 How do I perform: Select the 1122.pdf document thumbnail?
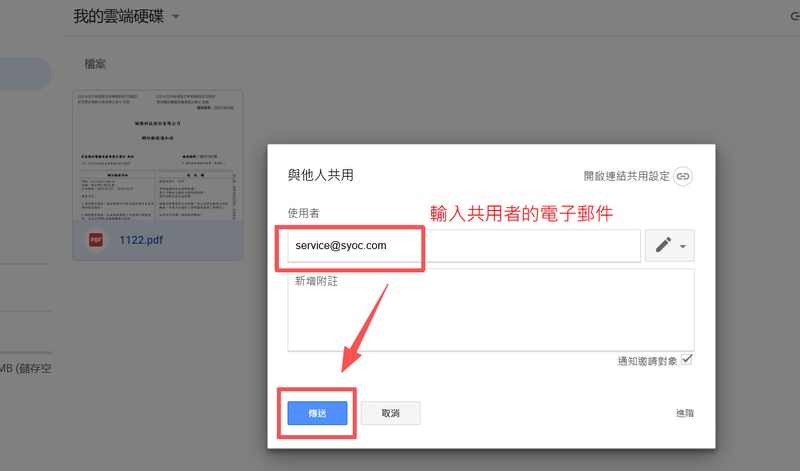[x=158, y=155]
